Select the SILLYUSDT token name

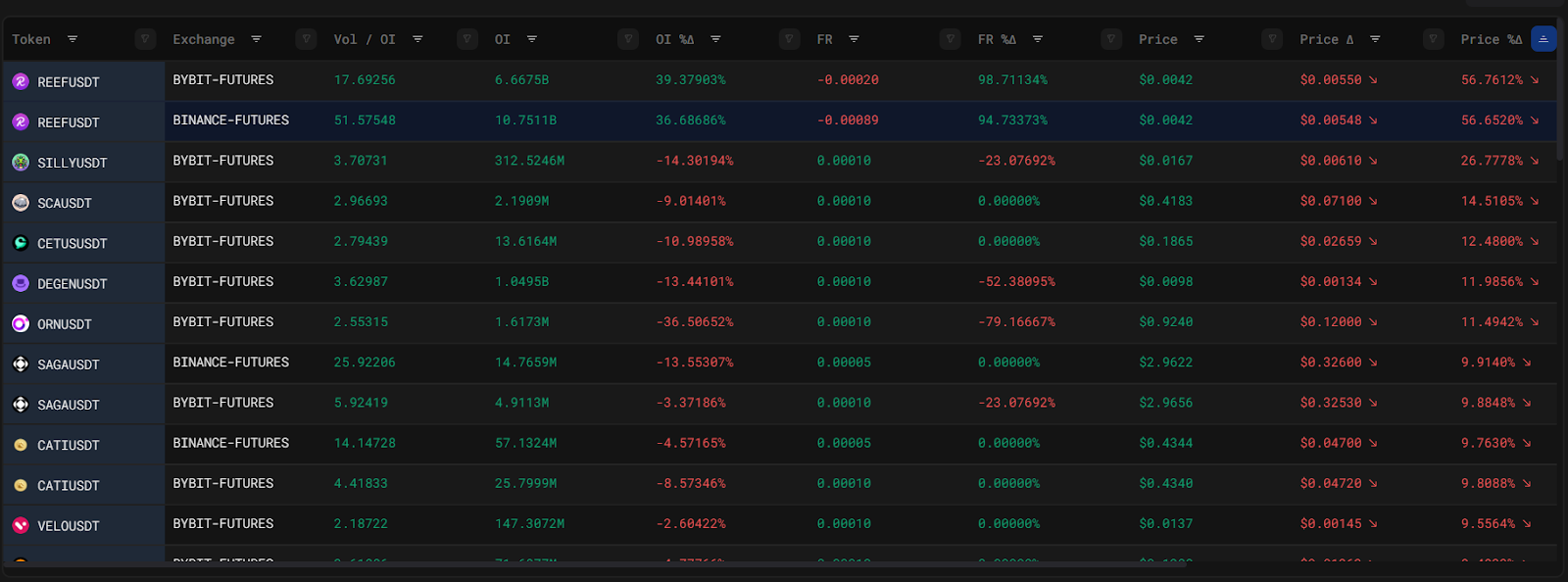(x=73, y=163)
